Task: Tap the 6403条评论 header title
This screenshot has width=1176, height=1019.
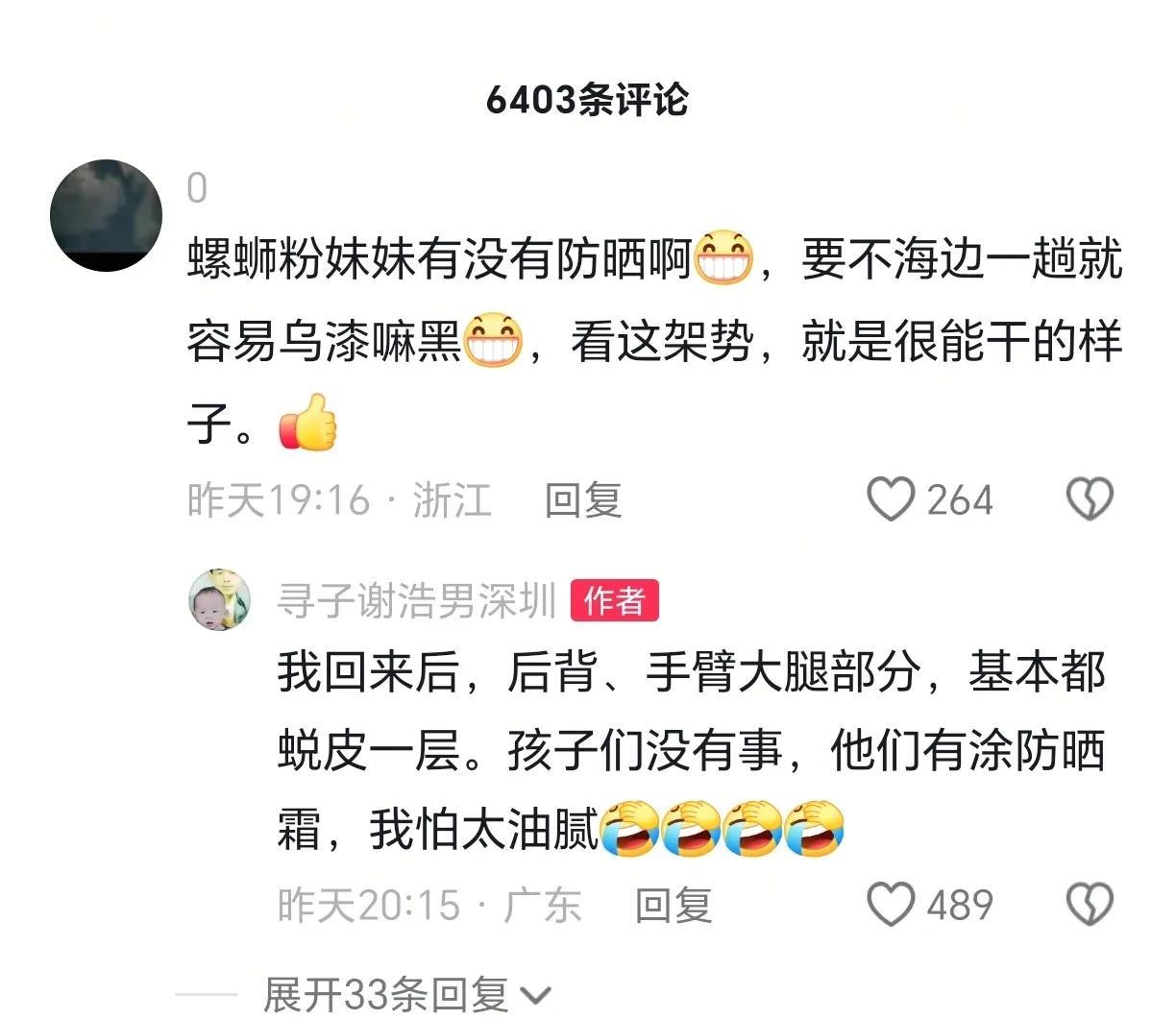Action: pos(587,100)
